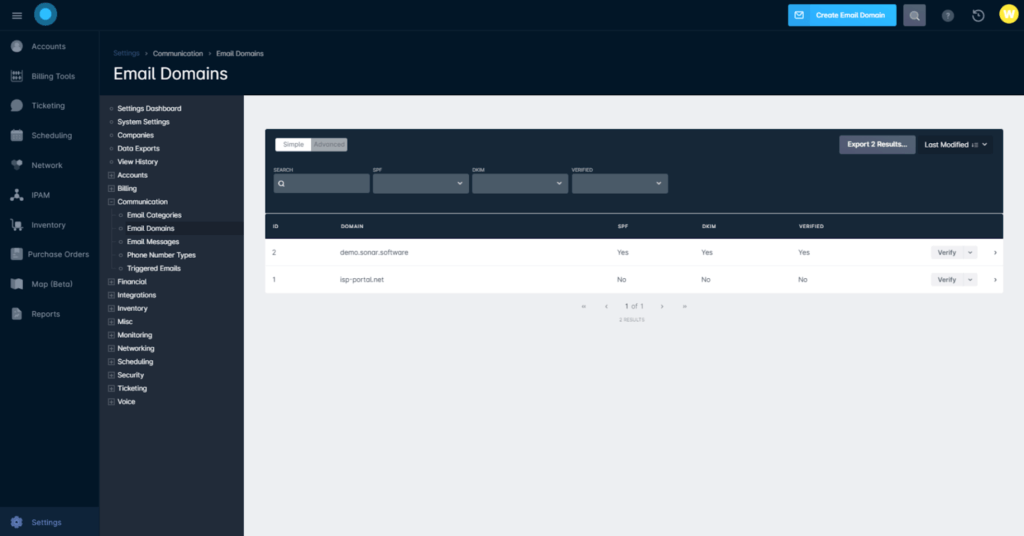This screenshot has height=536, width=1024.
Task: Open Inventory sidebar cart icon
Action: (17, 225)
